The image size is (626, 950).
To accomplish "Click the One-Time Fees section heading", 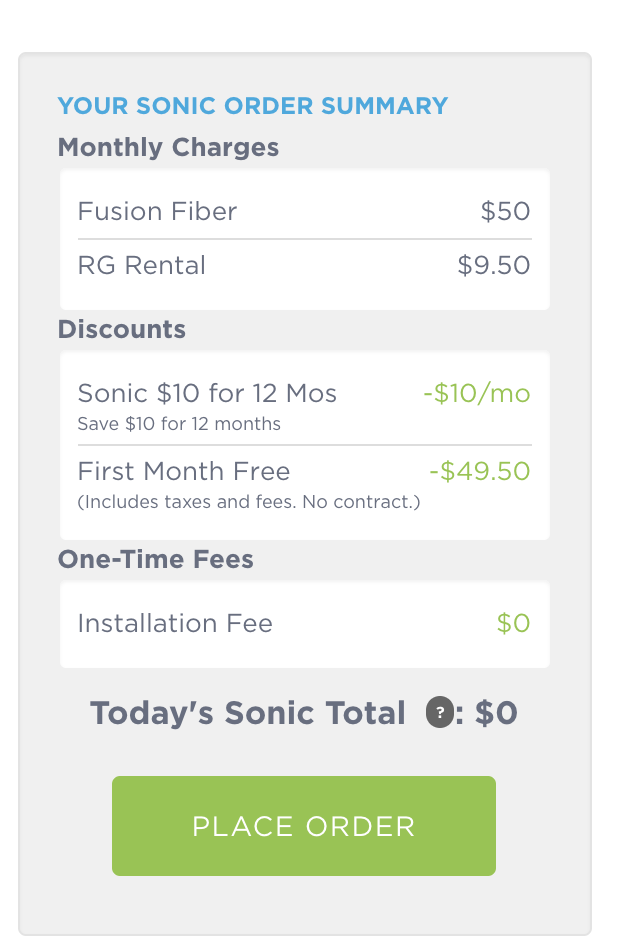I will 156,559.
